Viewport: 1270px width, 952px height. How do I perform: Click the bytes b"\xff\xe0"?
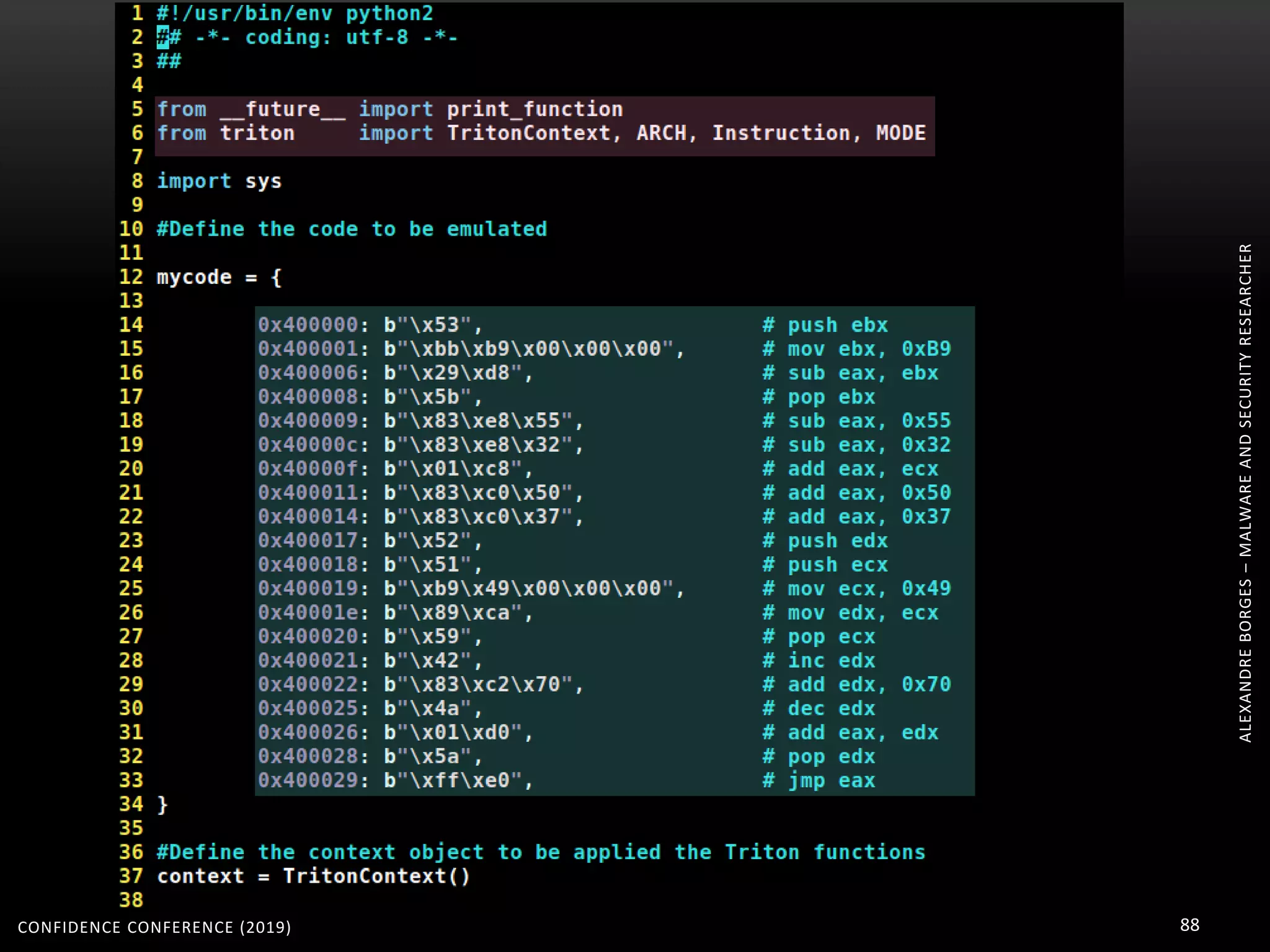coord(453,781)
